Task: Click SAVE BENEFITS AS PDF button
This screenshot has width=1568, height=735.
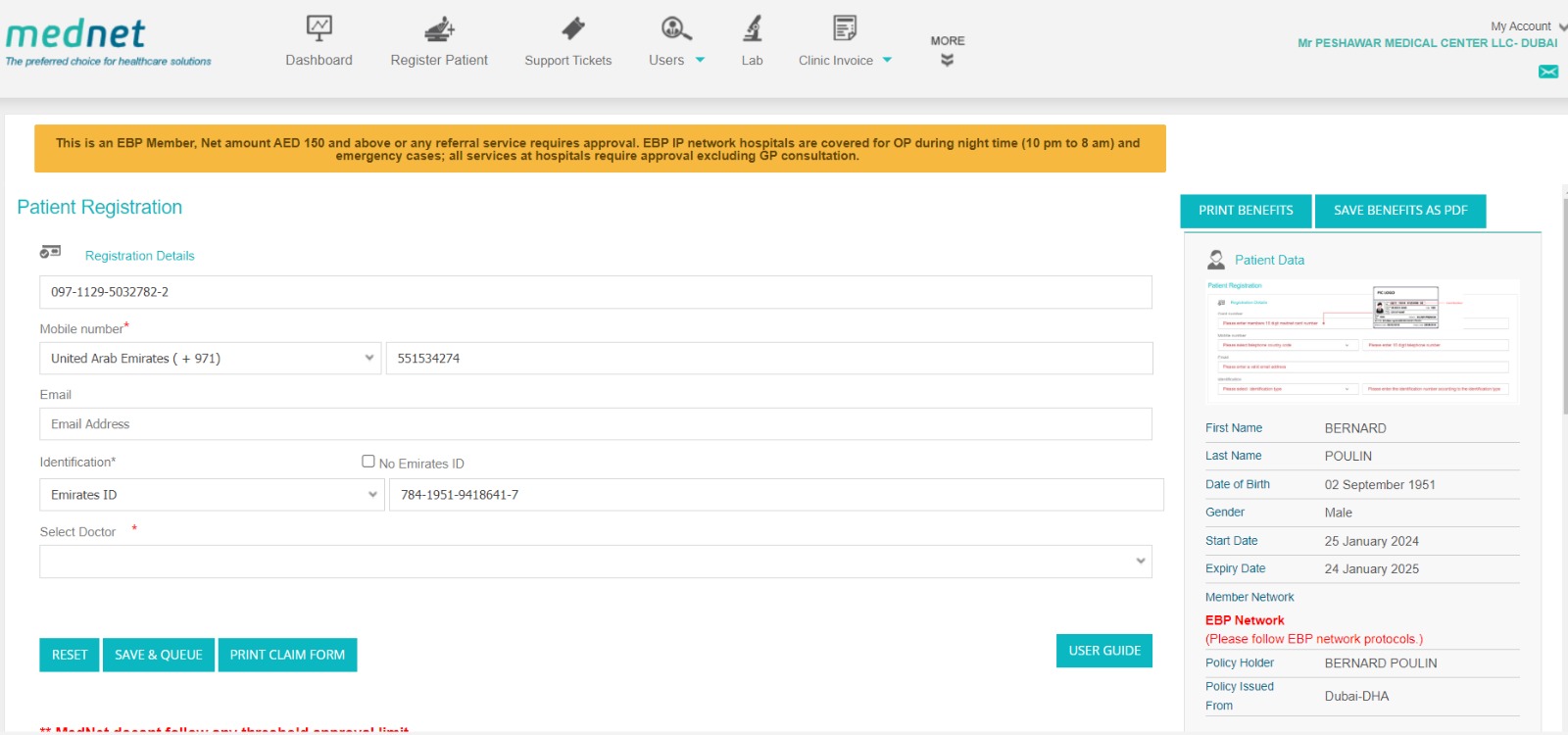Action: [1400, 211]
